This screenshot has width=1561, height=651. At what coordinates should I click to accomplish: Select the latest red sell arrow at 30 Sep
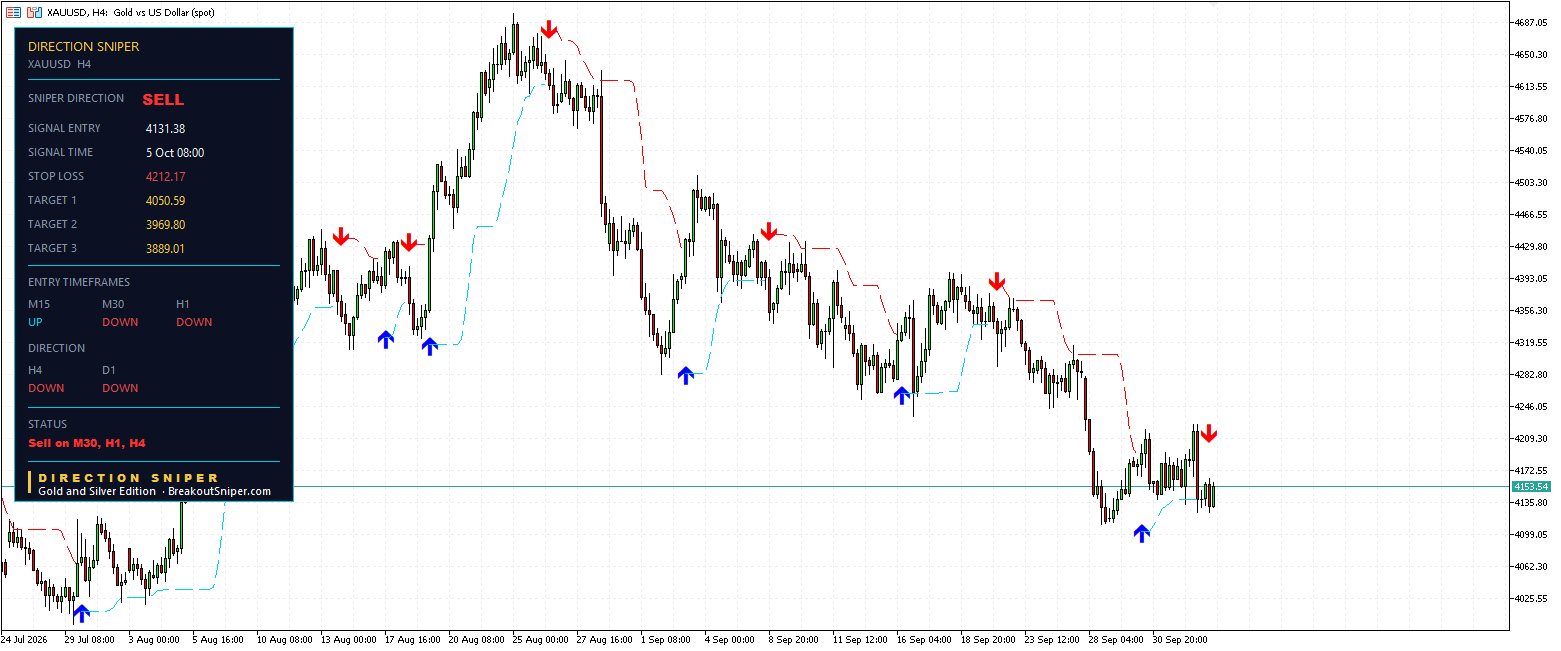(x=1209, y=433)
